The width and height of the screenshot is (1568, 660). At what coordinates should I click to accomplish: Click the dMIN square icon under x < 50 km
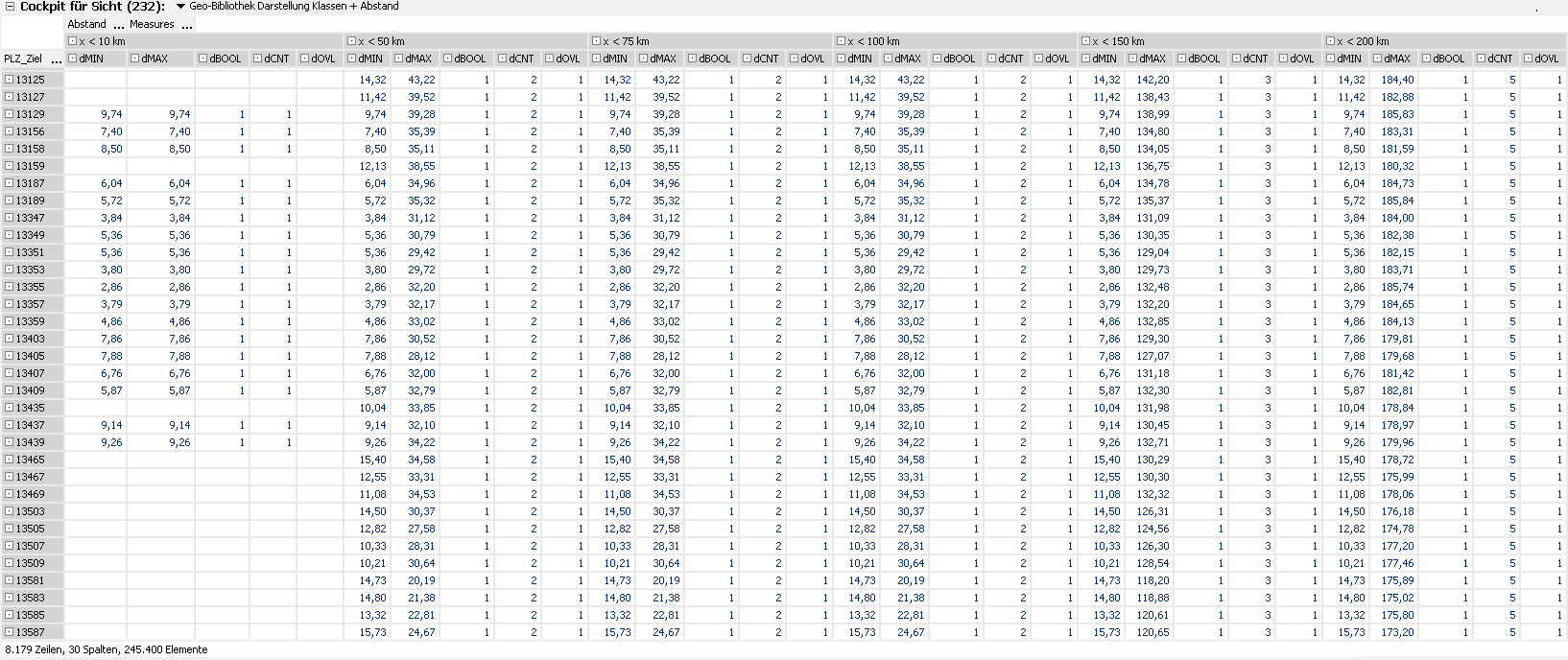pos(351,59)
